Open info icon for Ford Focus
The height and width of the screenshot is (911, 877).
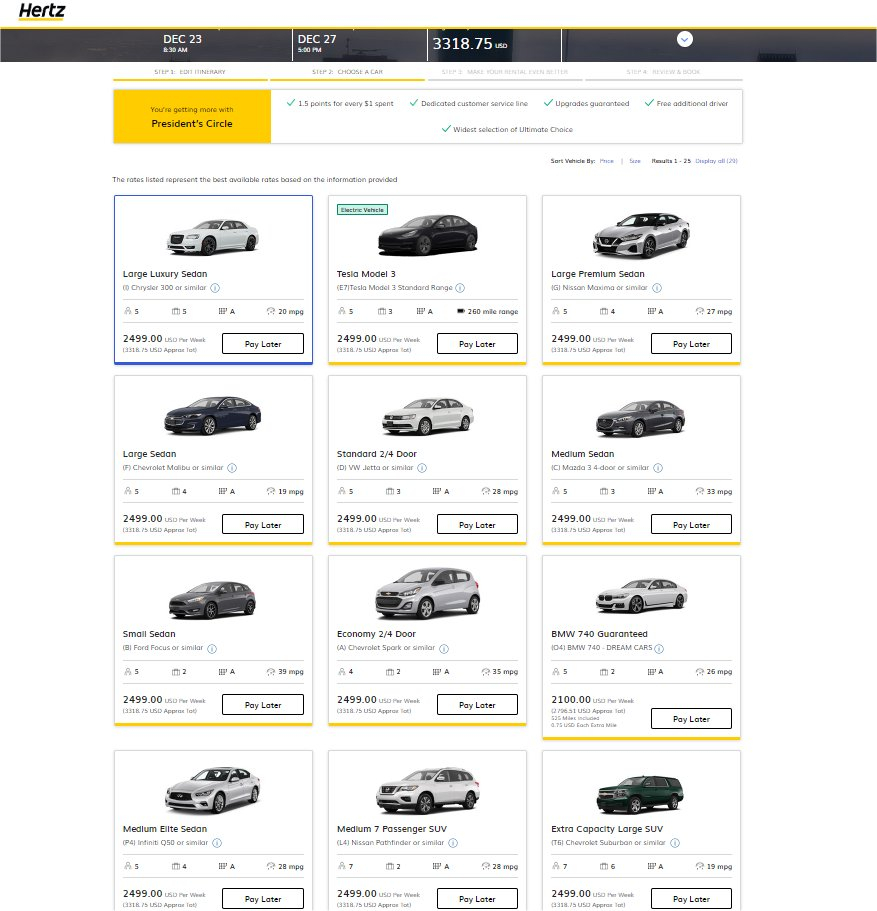[212, 648]
